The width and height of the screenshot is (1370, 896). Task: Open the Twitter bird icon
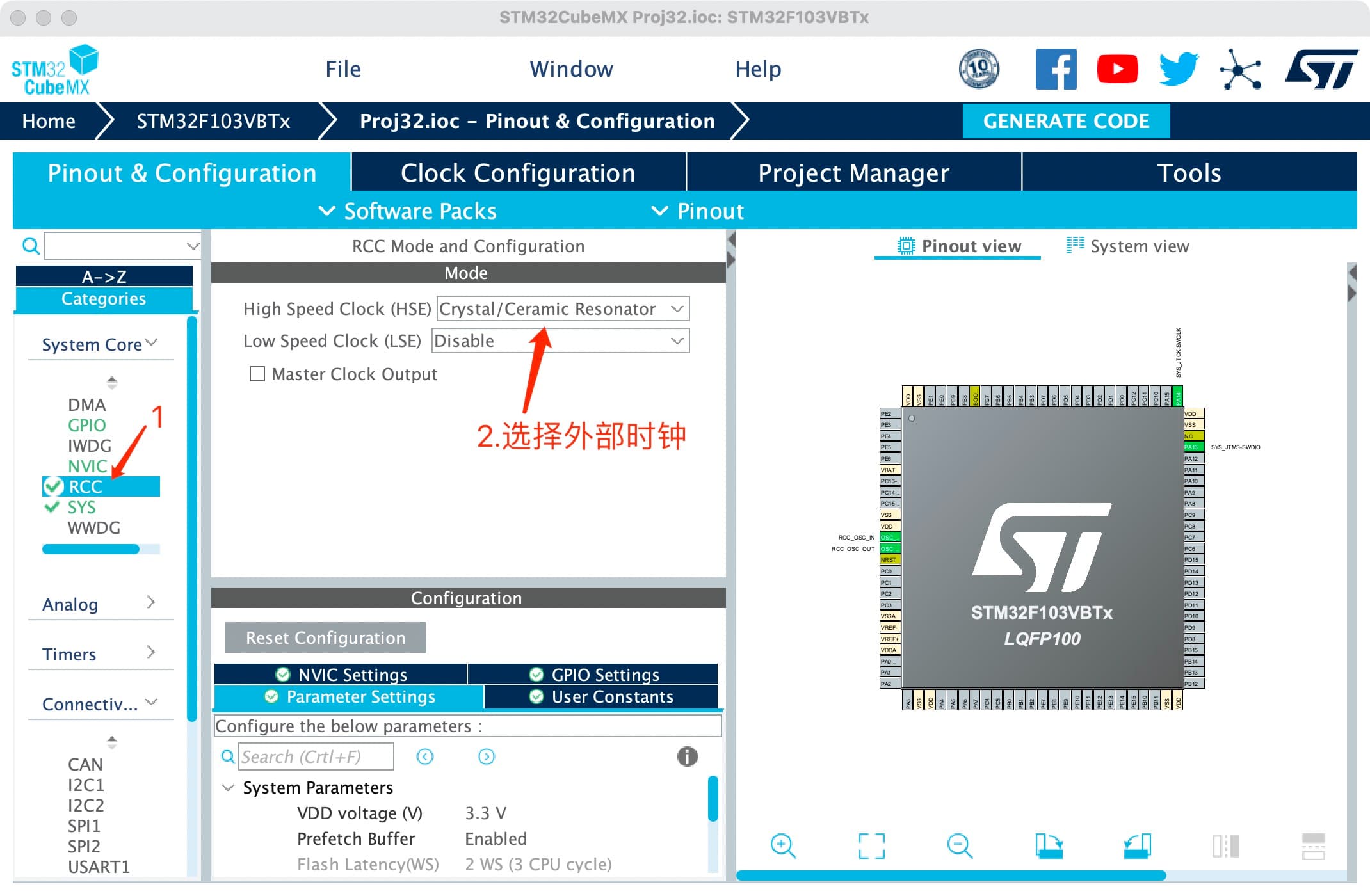click(1179, 69)
